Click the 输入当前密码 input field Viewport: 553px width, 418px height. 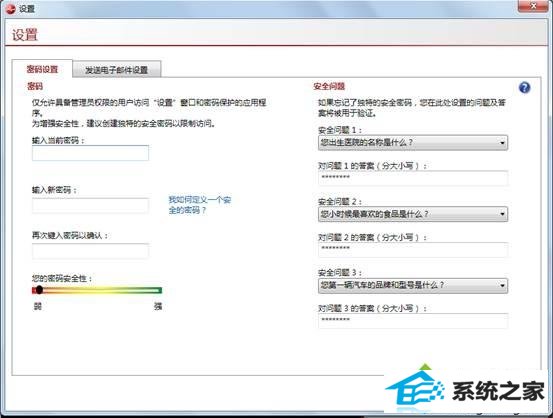click(90, 153)
